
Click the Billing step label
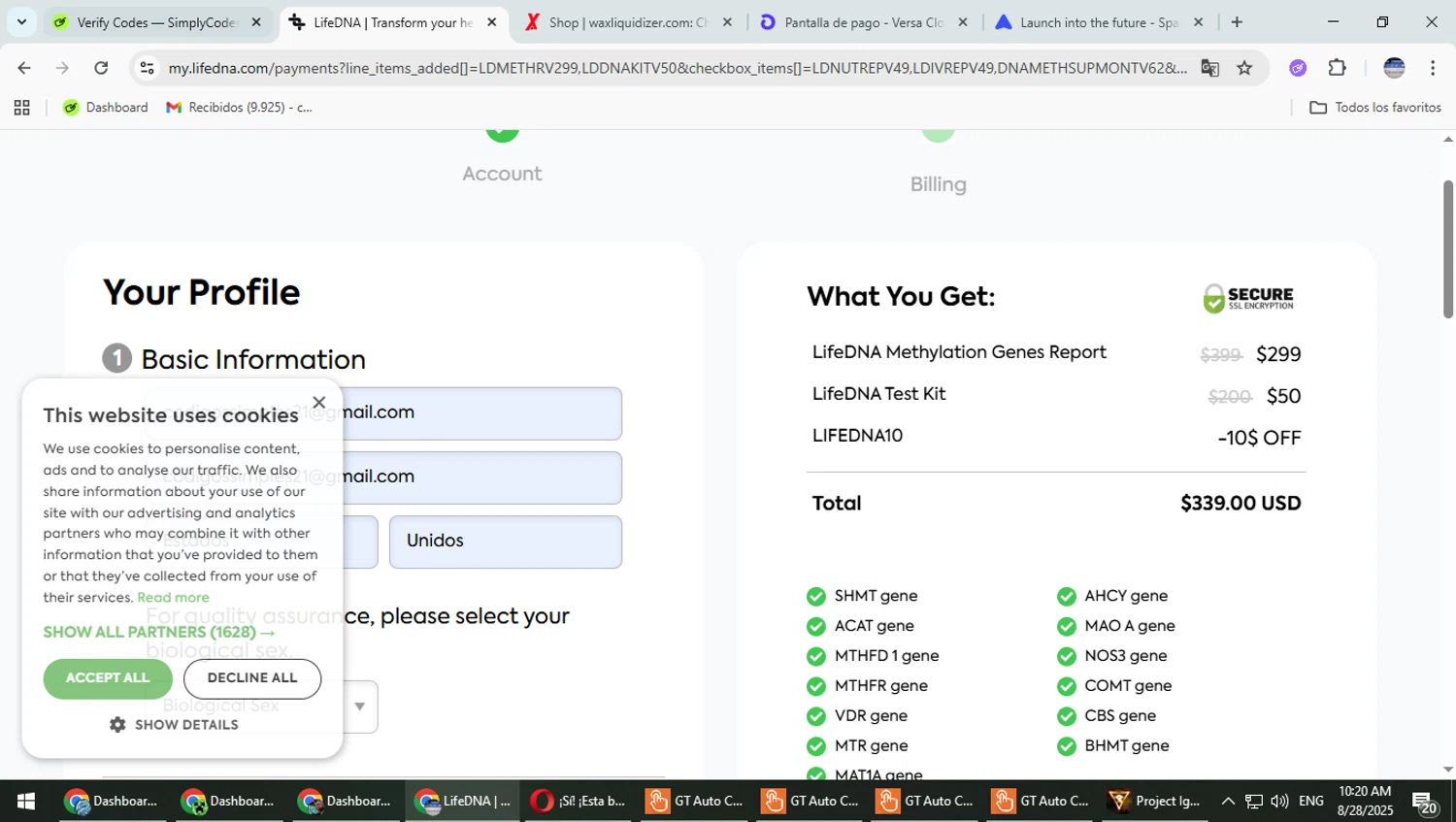[x=938, y=184]
